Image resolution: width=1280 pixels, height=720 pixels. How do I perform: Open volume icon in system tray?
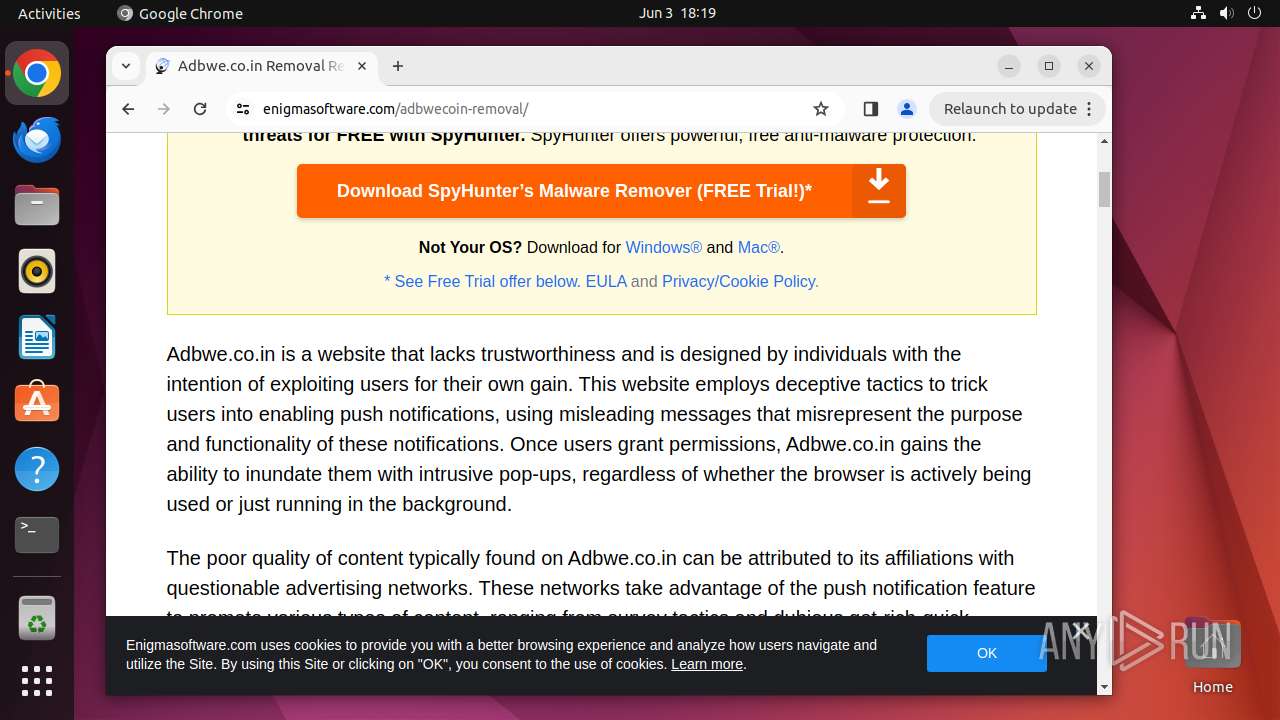1227,13
